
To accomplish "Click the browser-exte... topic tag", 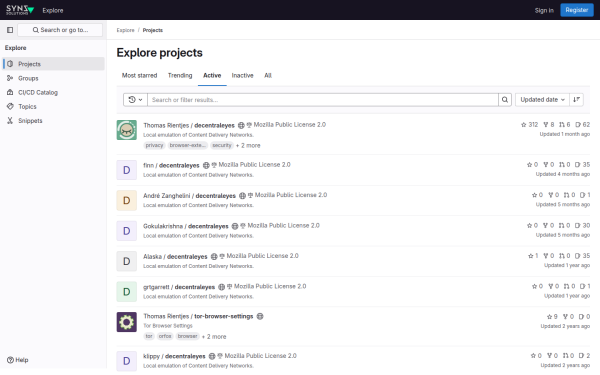I will tap(188, 145).
